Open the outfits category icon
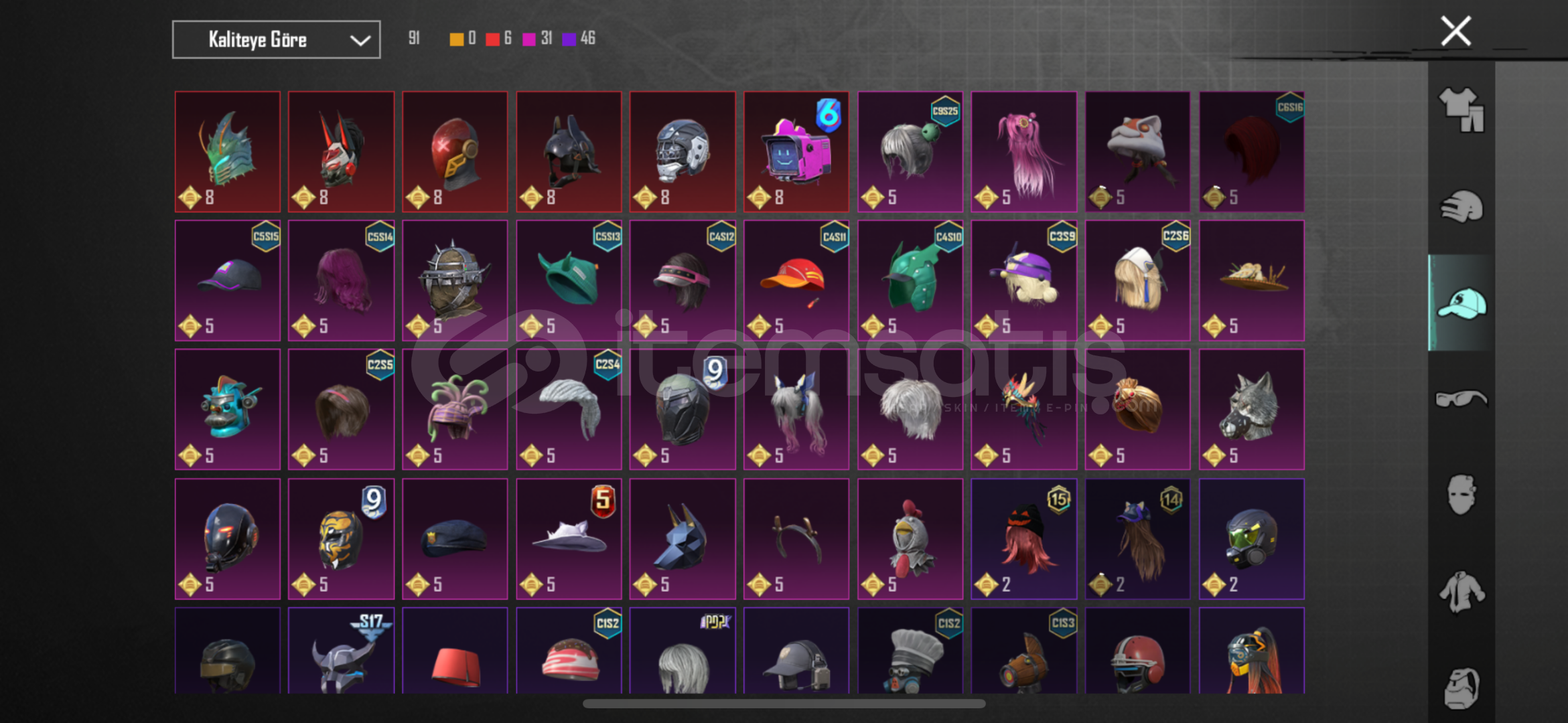1568x723 pixels. (1462, 110)
